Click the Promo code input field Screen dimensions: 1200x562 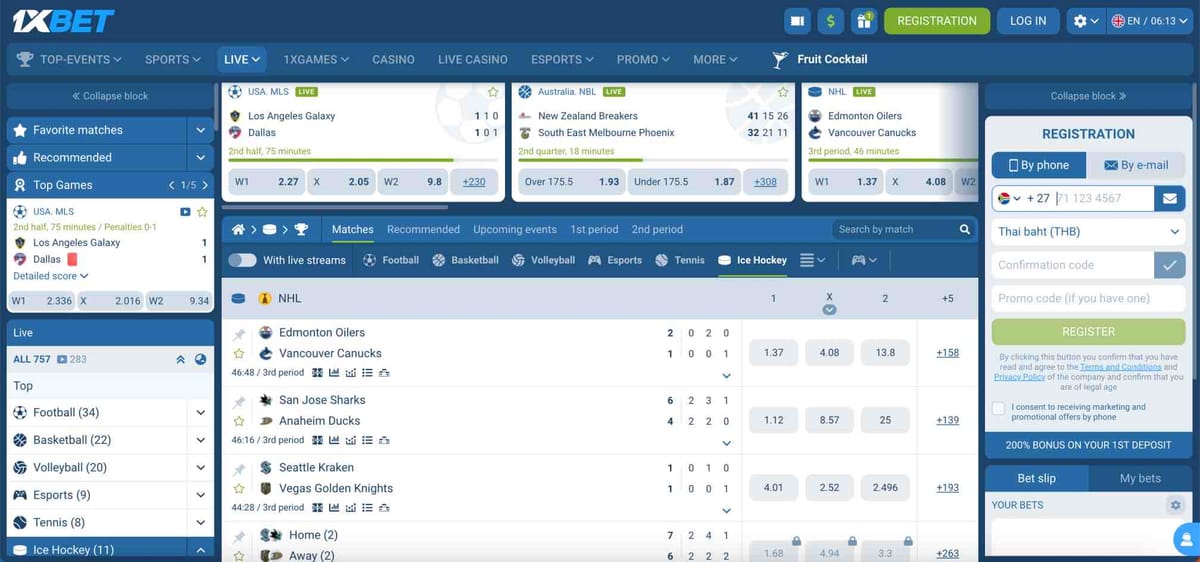(1088, 298)
